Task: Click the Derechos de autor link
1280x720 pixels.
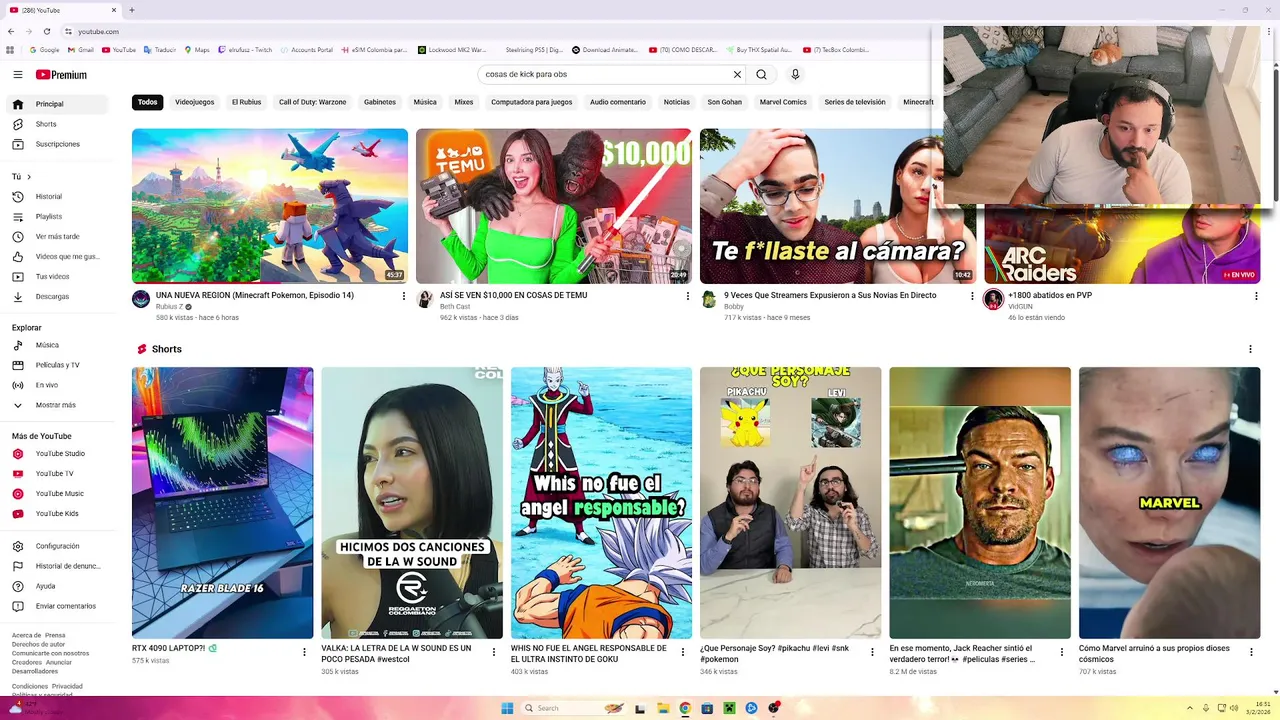Action: (x=38, y=644)
